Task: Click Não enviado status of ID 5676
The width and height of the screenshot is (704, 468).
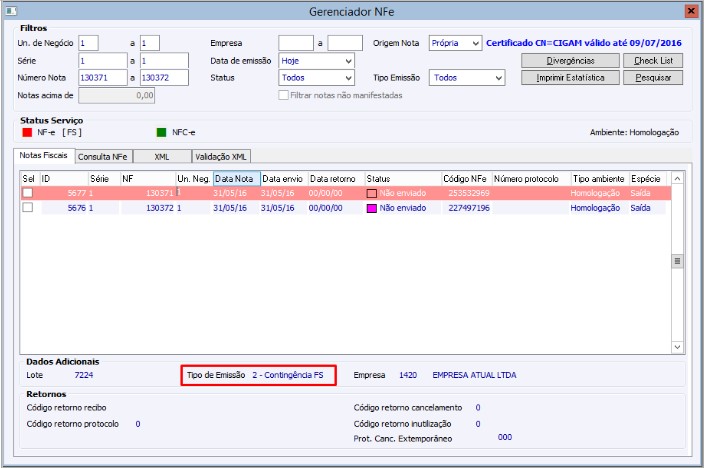Action: (x=403, y=208)
